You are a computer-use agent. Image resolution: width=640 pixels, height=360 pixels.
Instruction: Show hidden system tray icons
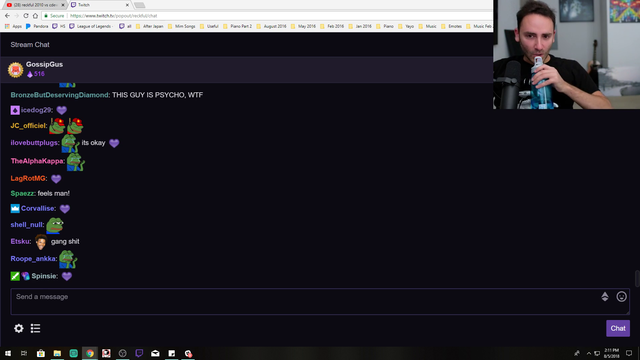click(589, 353)
